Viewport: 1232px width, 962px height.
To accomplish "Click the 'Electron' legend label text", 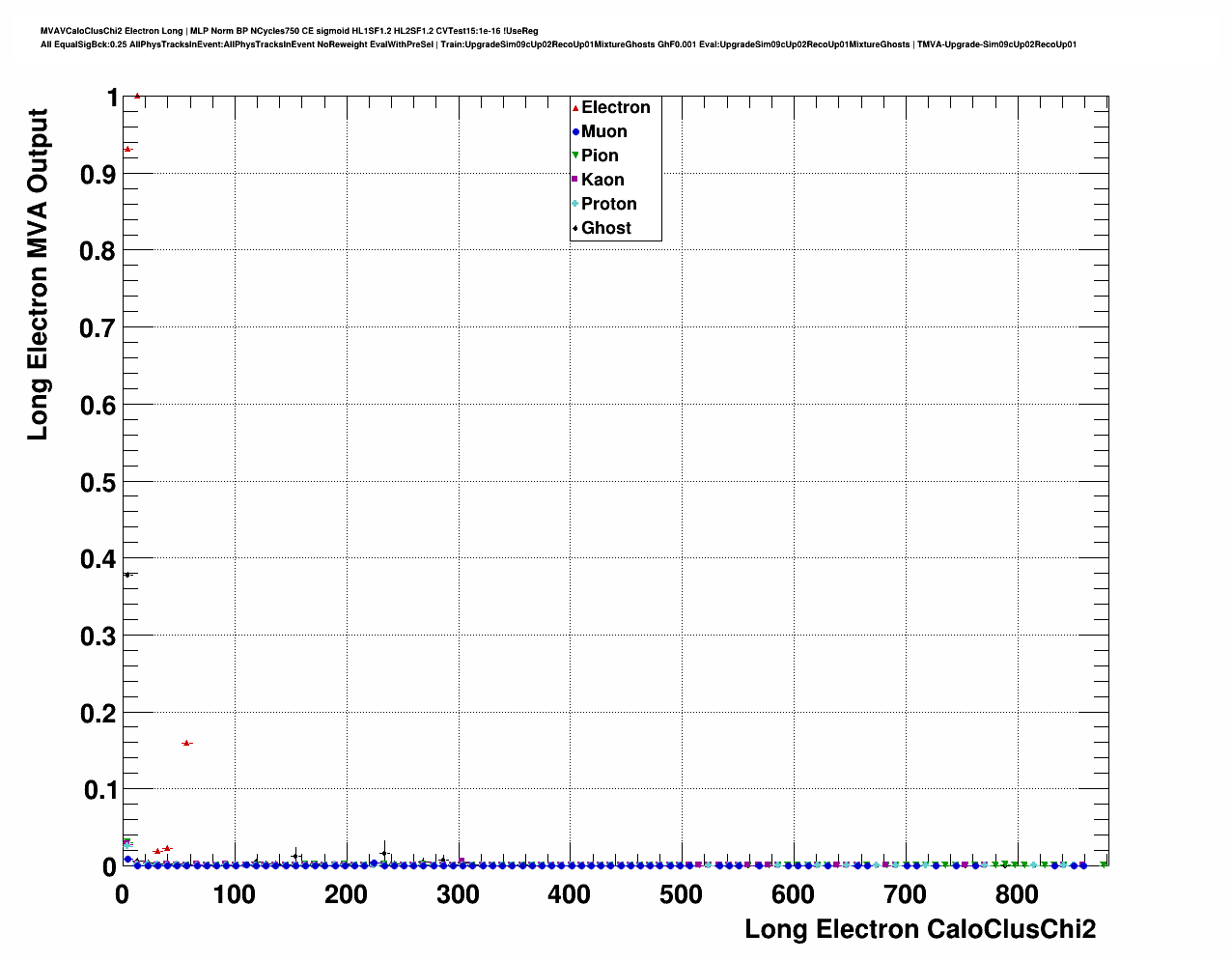I will 615,108.
